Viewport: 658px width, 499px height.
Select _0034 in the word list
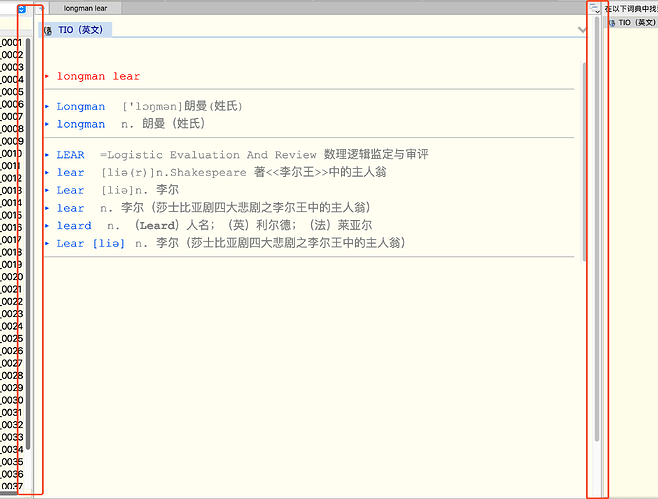click(x=11, y=449)
